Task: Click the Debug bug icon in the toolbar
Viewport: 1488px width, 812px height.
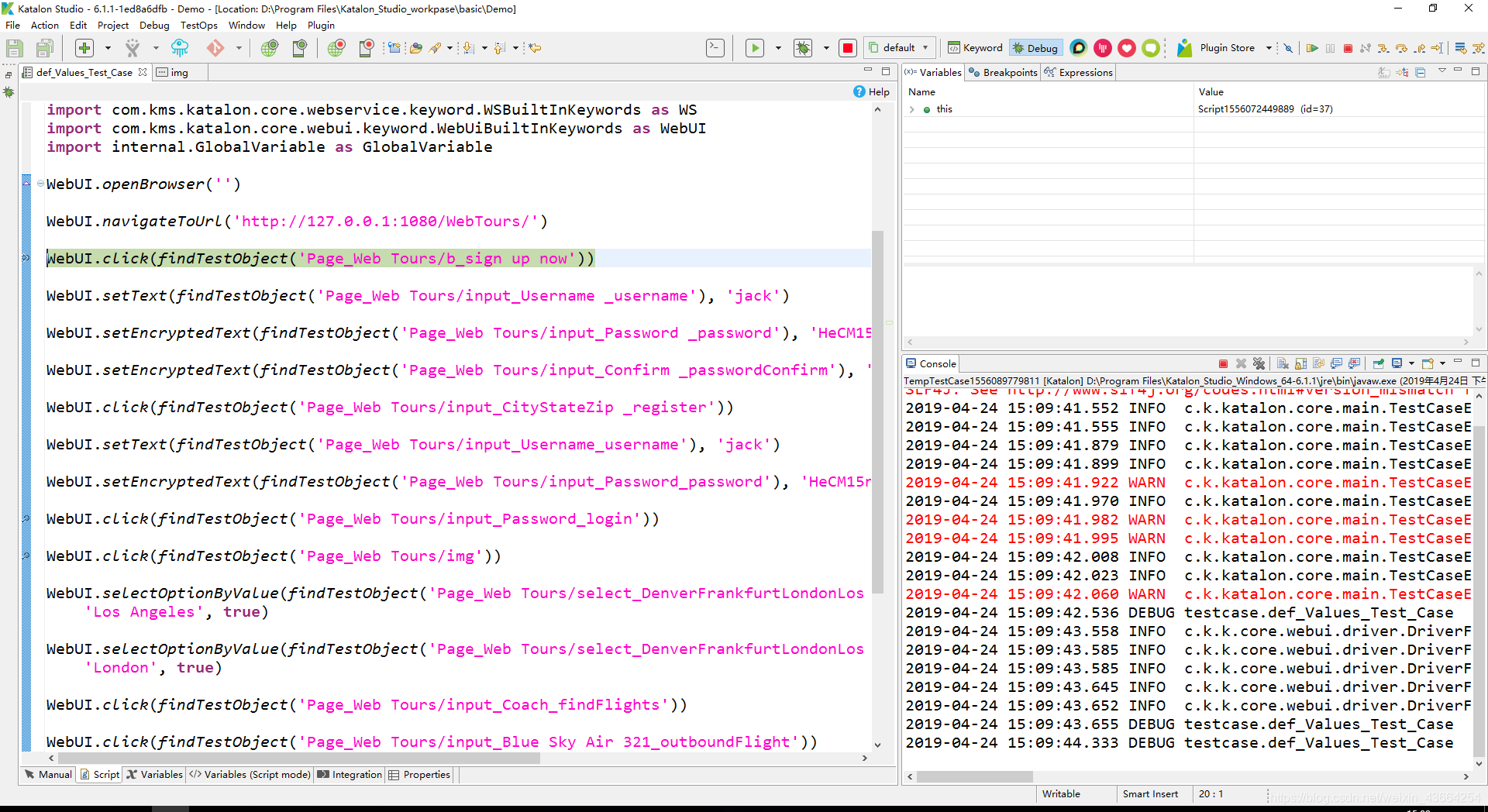Action: click(803, 48)
